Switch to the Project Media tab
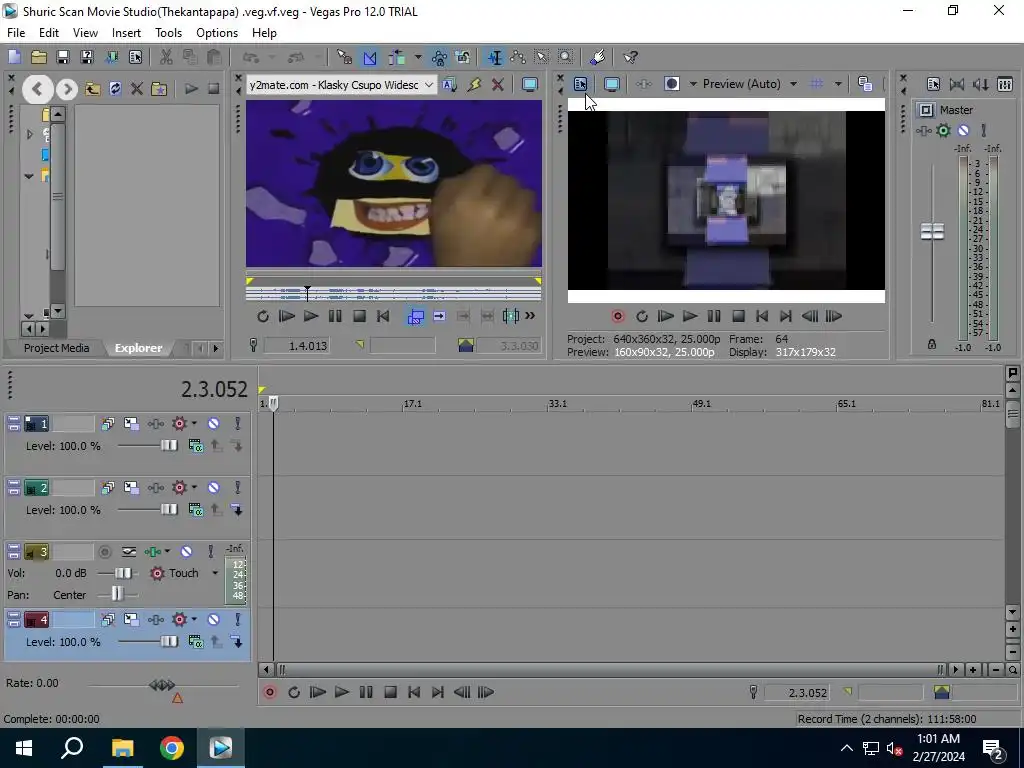Image resolution: width=1024 pixels, height=768 pixels. tap(56, 348)
